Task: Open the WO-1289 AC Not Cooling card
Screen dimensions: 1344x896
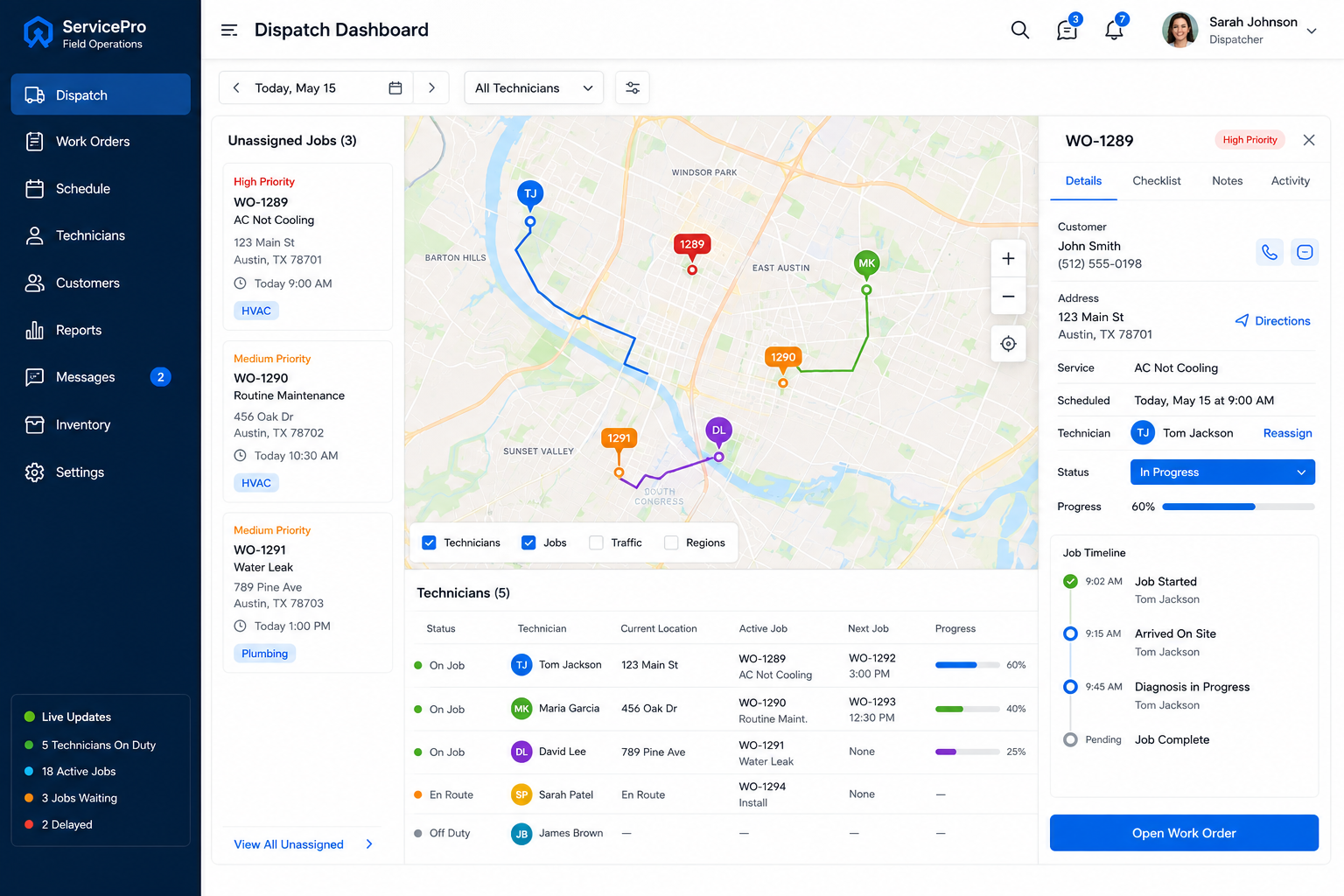Action: (308, 247)
